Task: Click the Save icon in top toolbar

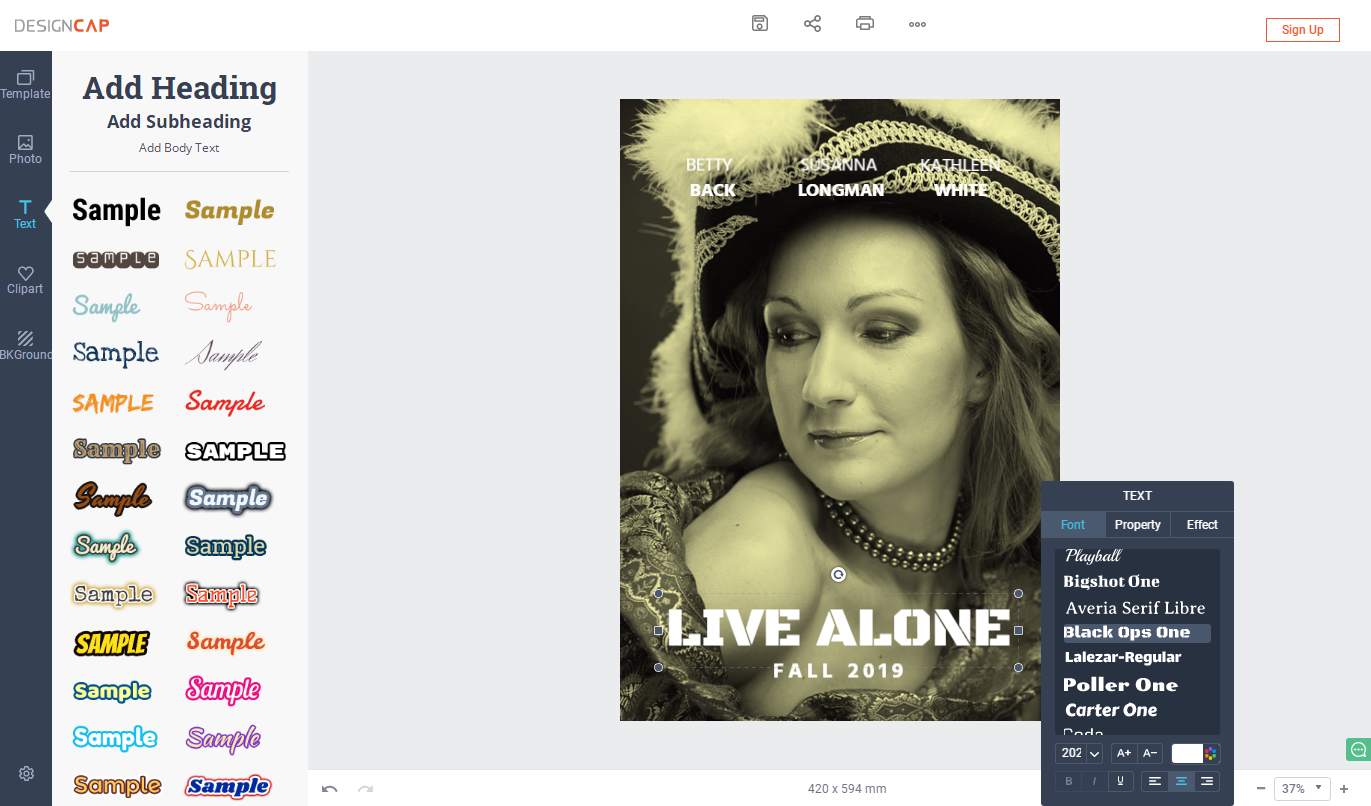Action: (760, 23)
